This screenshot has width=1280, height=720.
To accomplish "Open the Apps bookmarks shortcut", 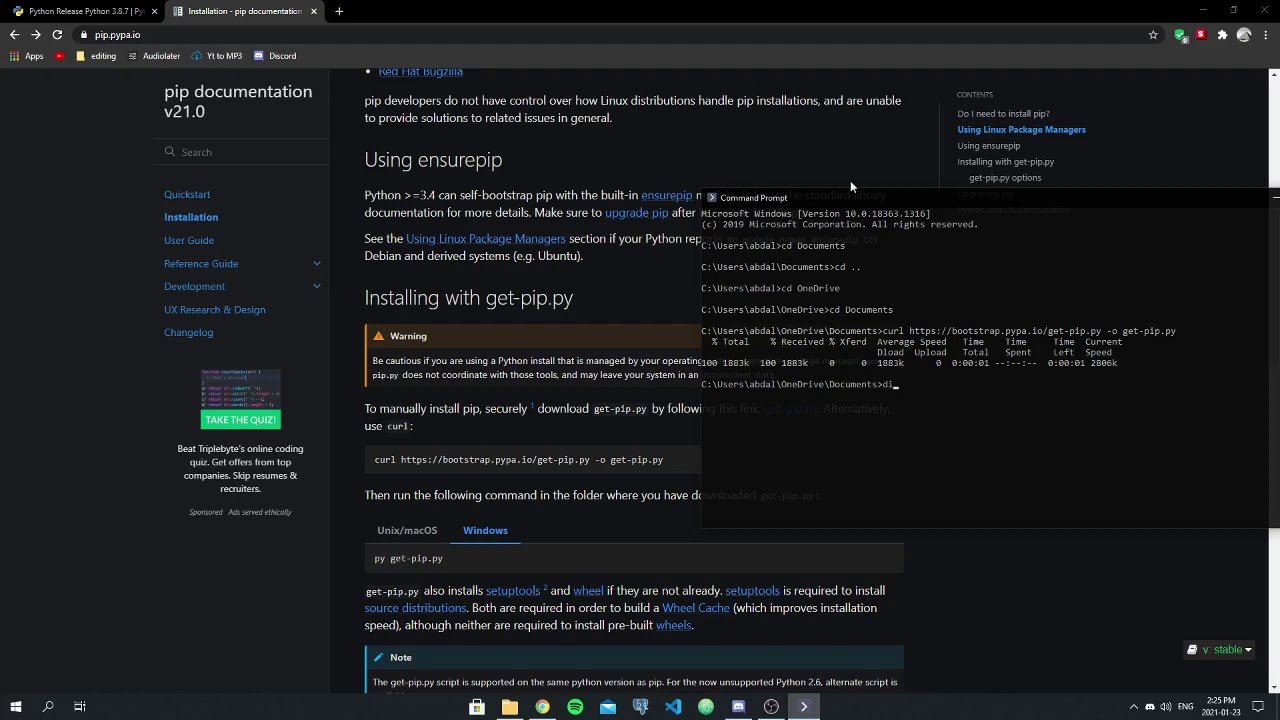I will (x=27, y=56).
